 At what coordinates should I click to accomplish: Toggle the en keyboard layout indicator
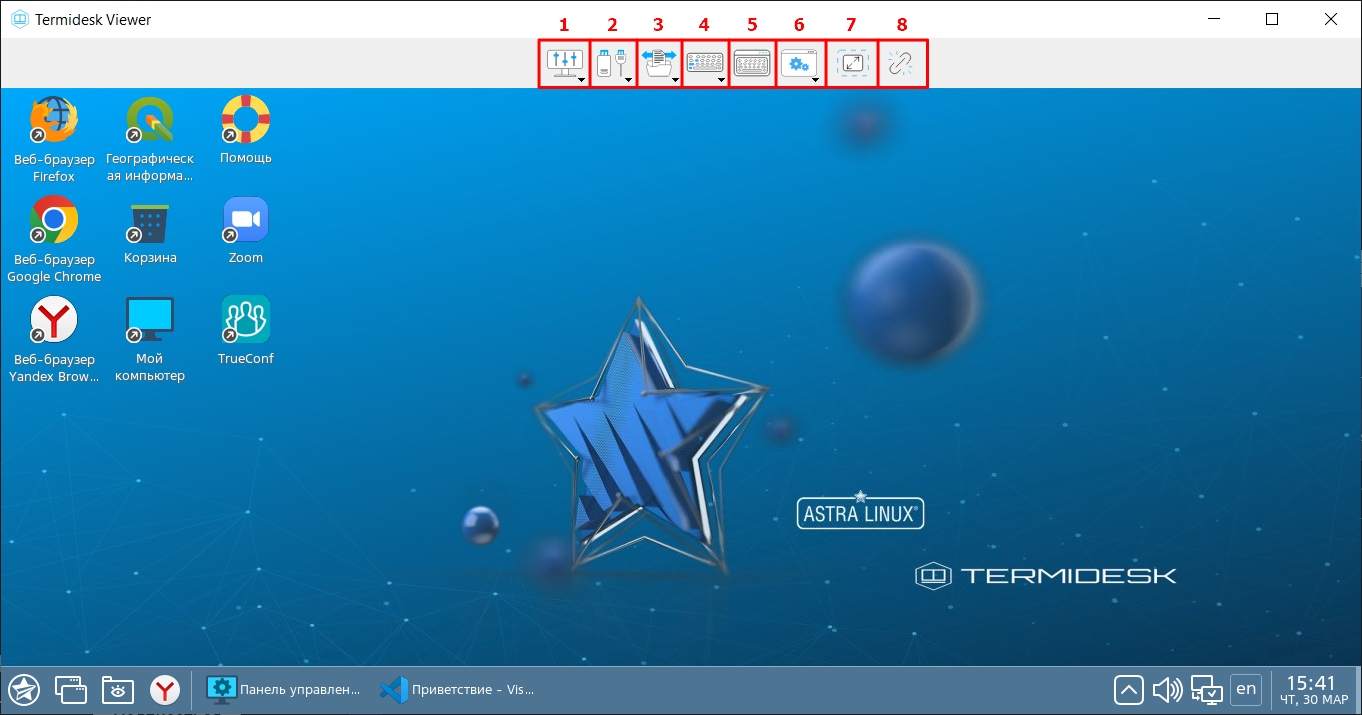point(1245,688)
